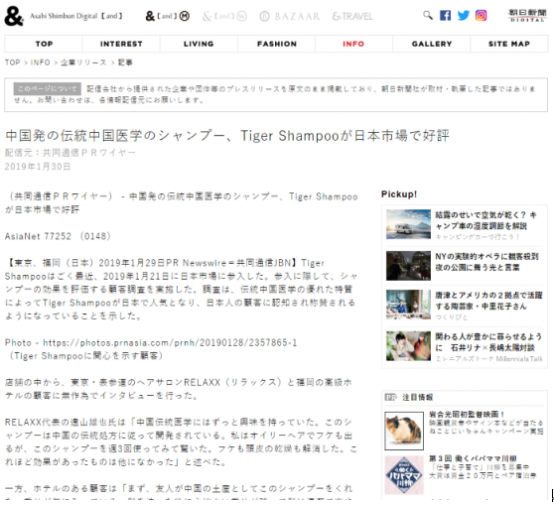The width and height of the screenshot is (554, 510).
Task: Click the PR icon beside 注目情報
Action: coord(390,398)
